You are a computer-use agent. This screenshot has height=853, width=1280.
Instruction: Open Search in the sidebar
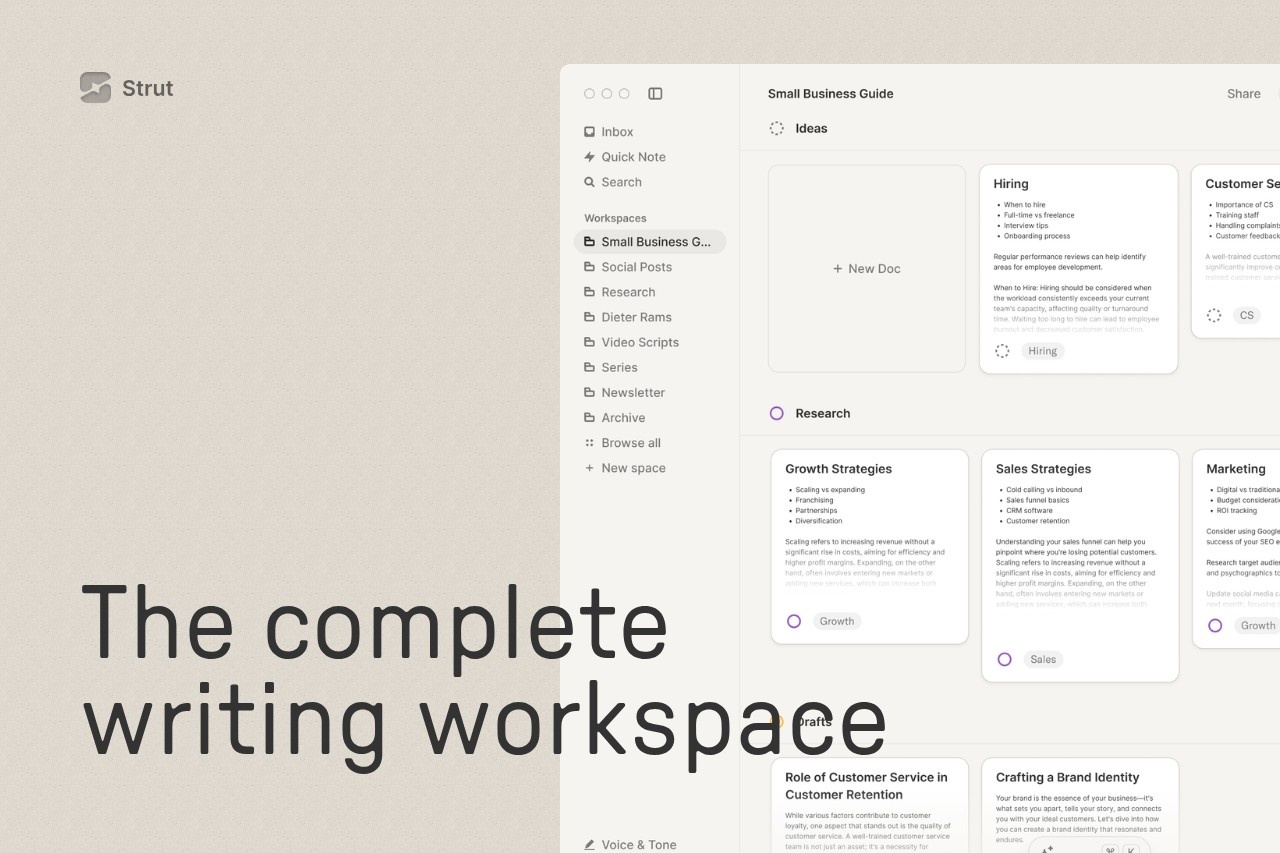coord(621,182)
